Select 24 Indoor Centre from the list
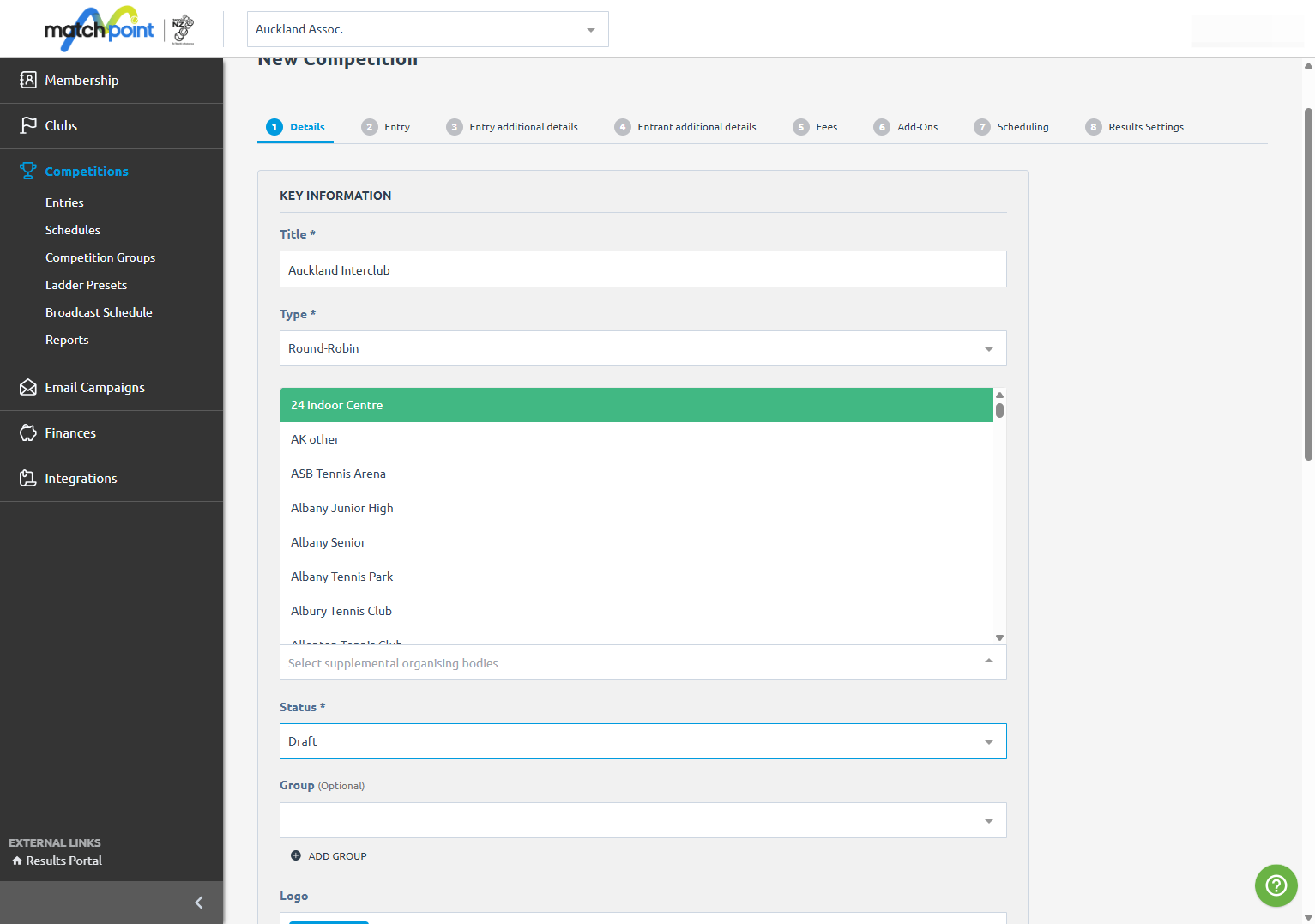This screenshot has width=1315, height=924. pos(636,405)
